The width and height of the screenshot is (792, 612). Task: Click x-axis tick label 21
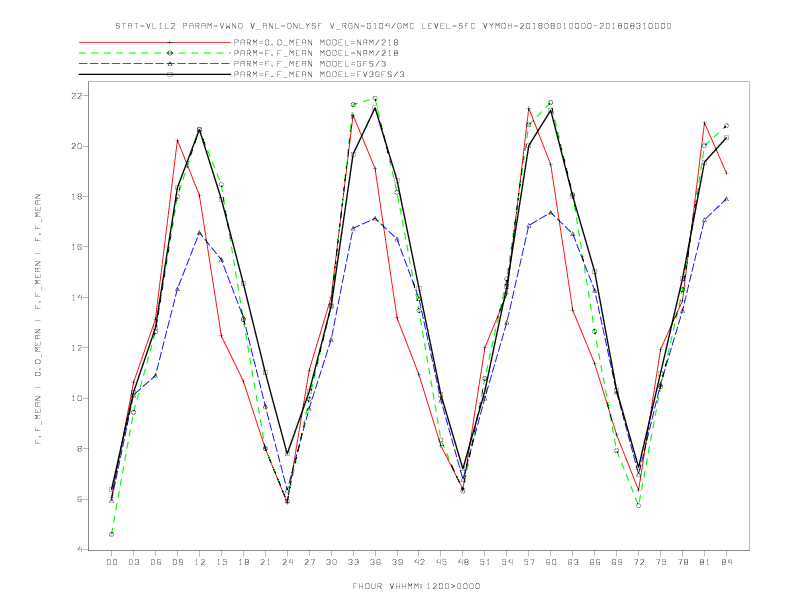[265, 562]
